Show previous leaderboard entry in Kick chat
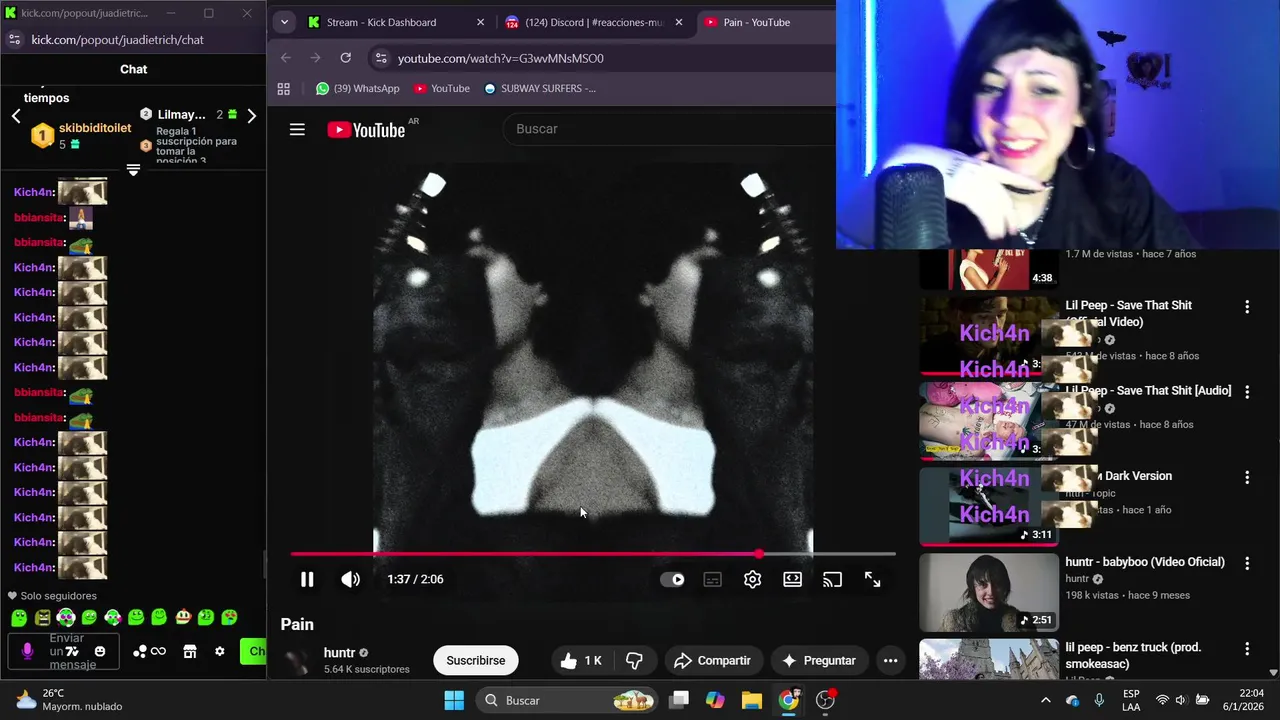The height and width of the screenshot is (720, 1280). coord(16,116)
